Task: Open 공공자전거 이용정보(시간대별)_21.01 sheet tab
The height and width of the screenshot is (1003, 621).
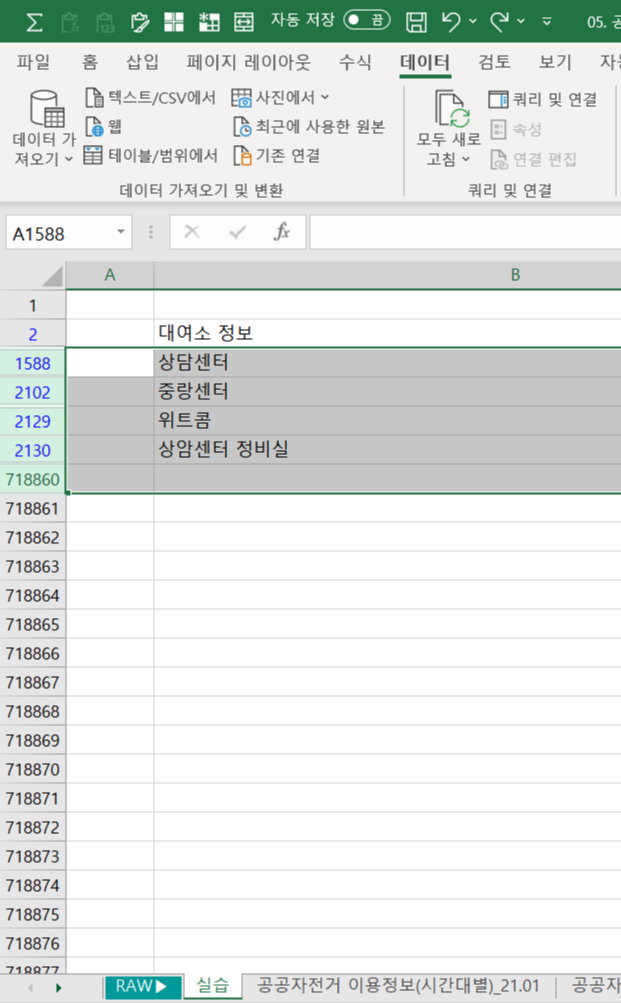Action: point(398,986)
